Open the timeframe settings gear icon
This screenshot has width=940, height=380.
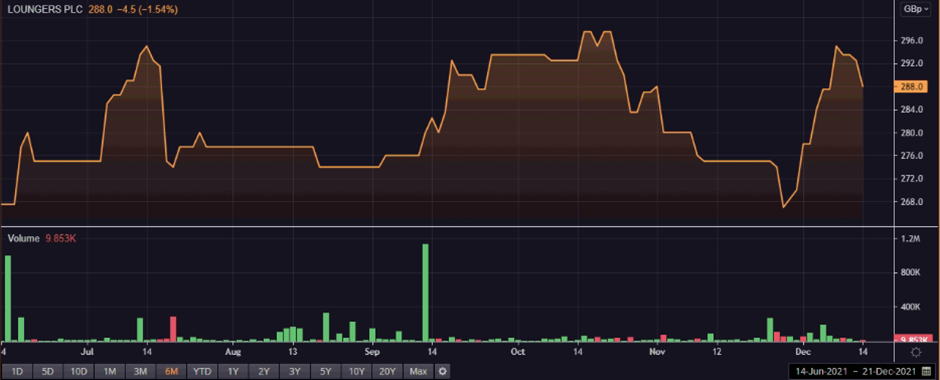(x=443, y=372)
